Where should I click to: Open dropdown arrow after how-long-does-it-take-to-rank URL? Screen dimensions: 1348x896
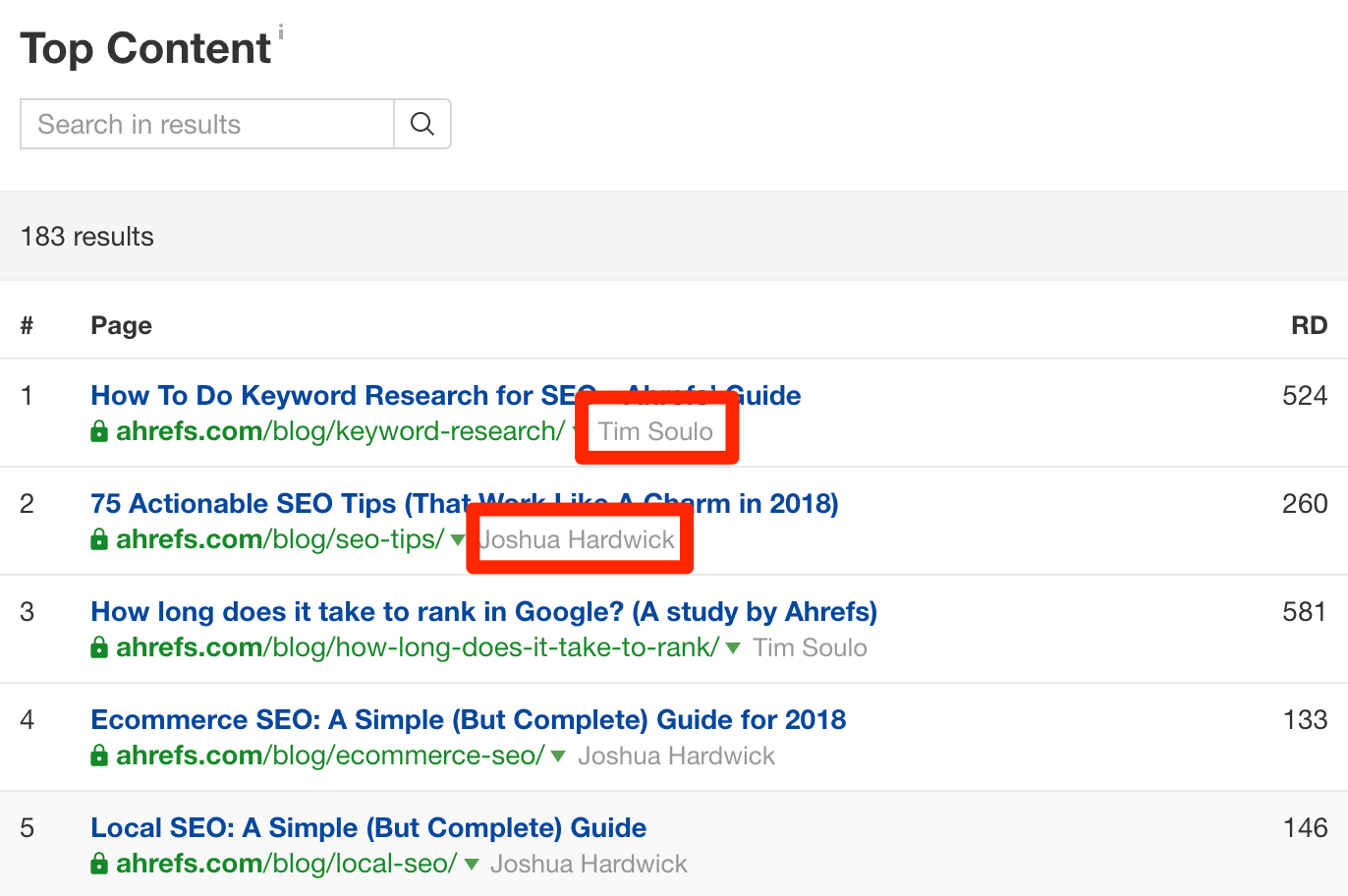coord(732,647)
